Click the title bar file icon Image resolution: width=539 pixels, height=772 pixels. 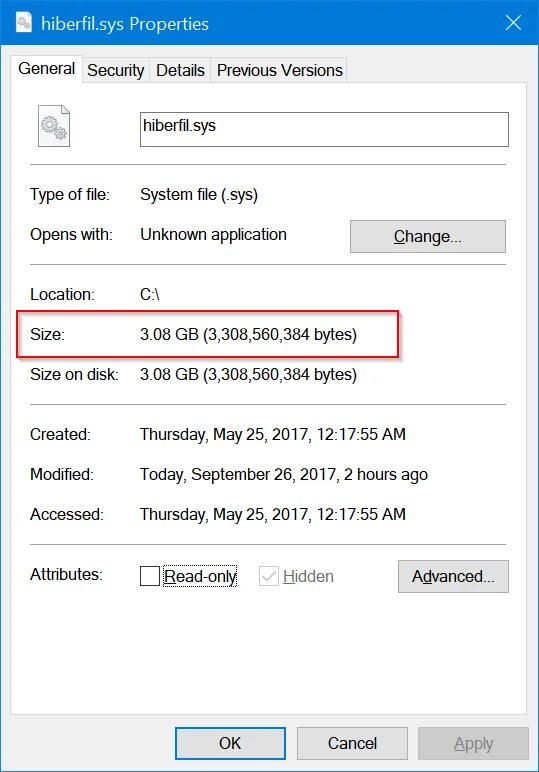click(x=23, y=23)
